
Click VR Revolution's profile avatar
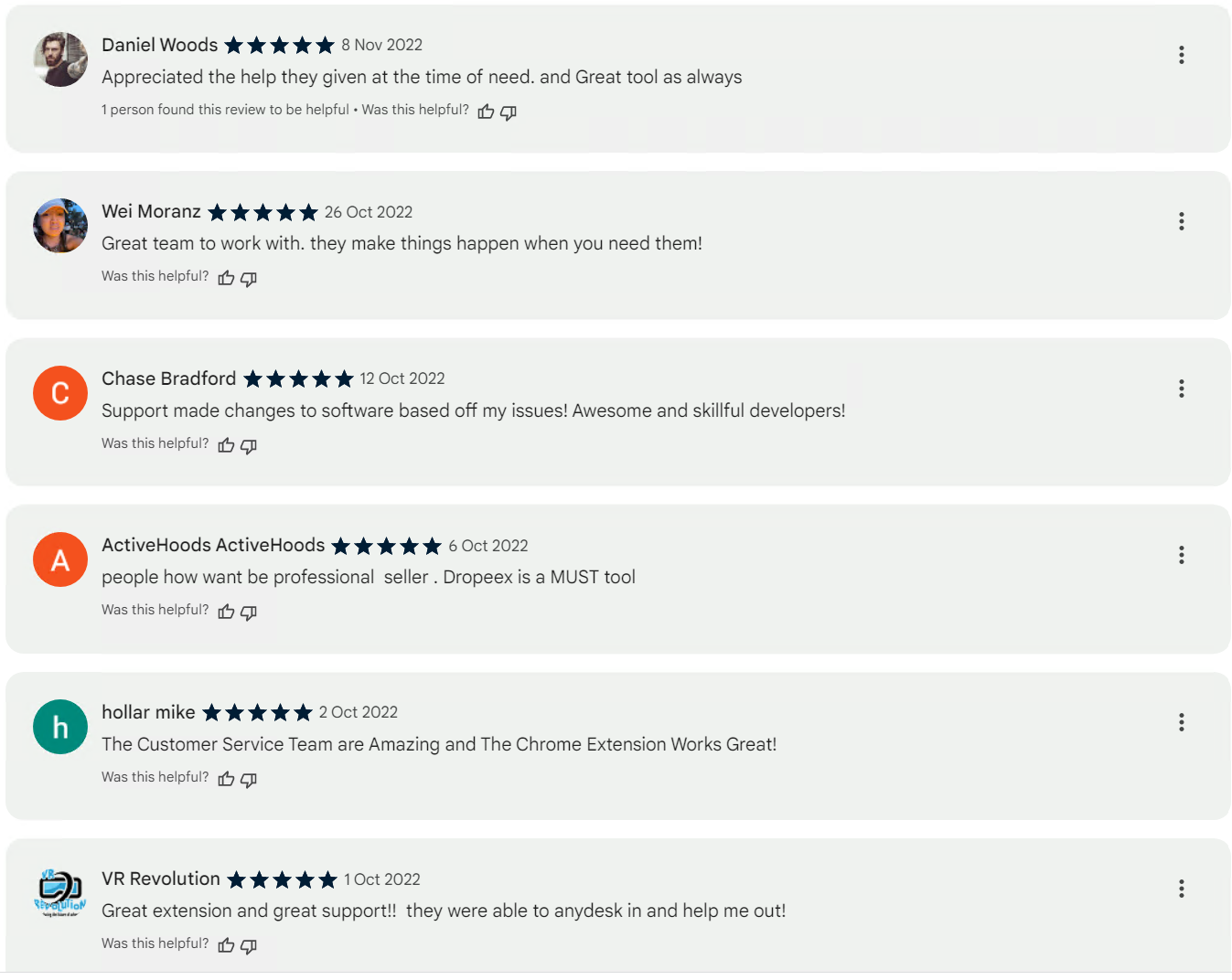(x=60, y=893)
